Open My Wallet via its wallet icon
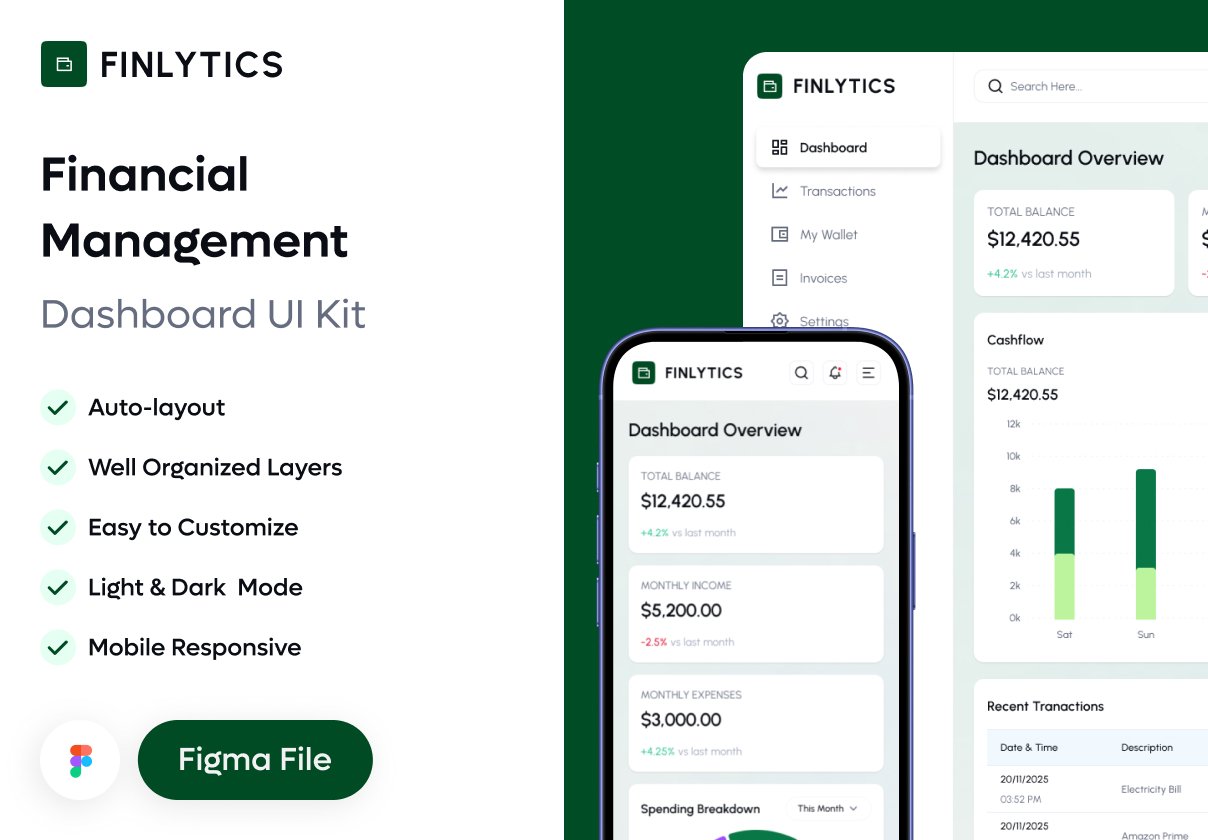This screenshot has width=1208, height=840. pyautogui.click(x=780, y=234)
